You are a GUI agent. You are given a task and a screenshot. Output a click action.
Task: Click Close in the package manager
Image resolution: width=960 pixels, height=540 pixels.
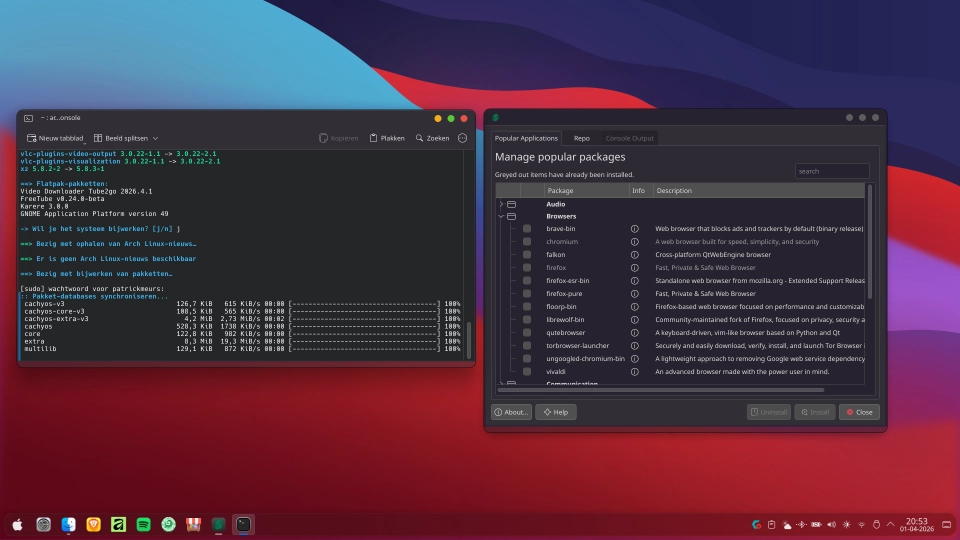860,412
